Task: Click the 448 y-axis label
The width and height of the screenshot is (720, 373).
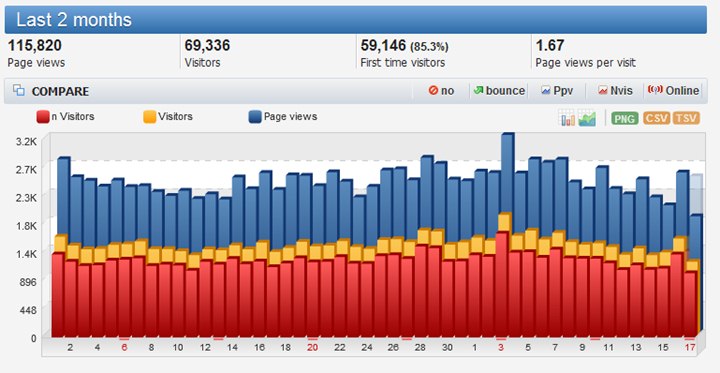Action: pyautogui.click(x=28, y=311)
